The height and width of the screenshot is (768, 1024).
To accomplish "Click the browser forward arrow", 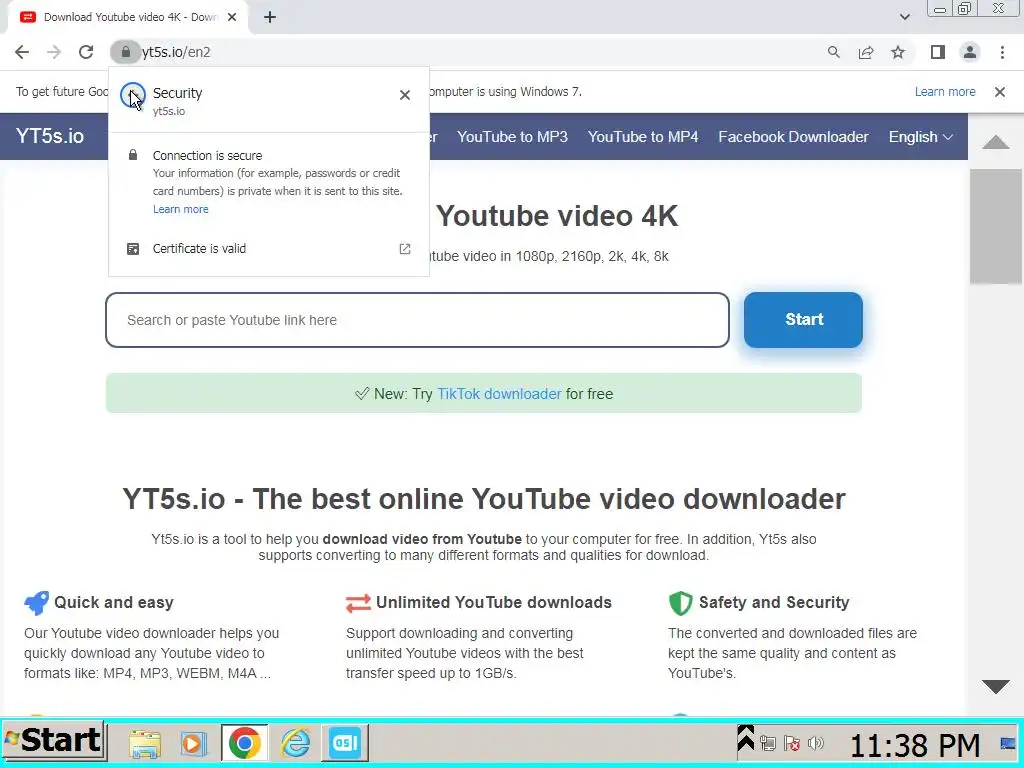I will [x=54, y=52].
